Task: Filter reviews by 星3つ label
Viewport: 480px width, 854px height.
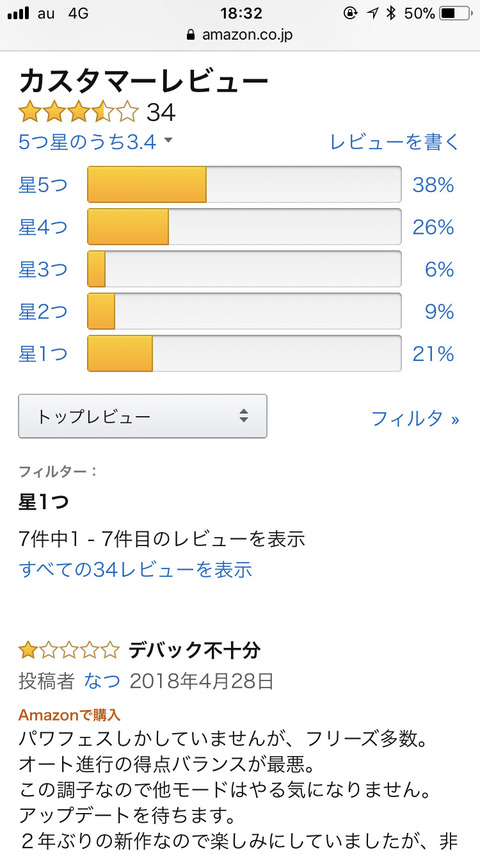Action: 43,269
